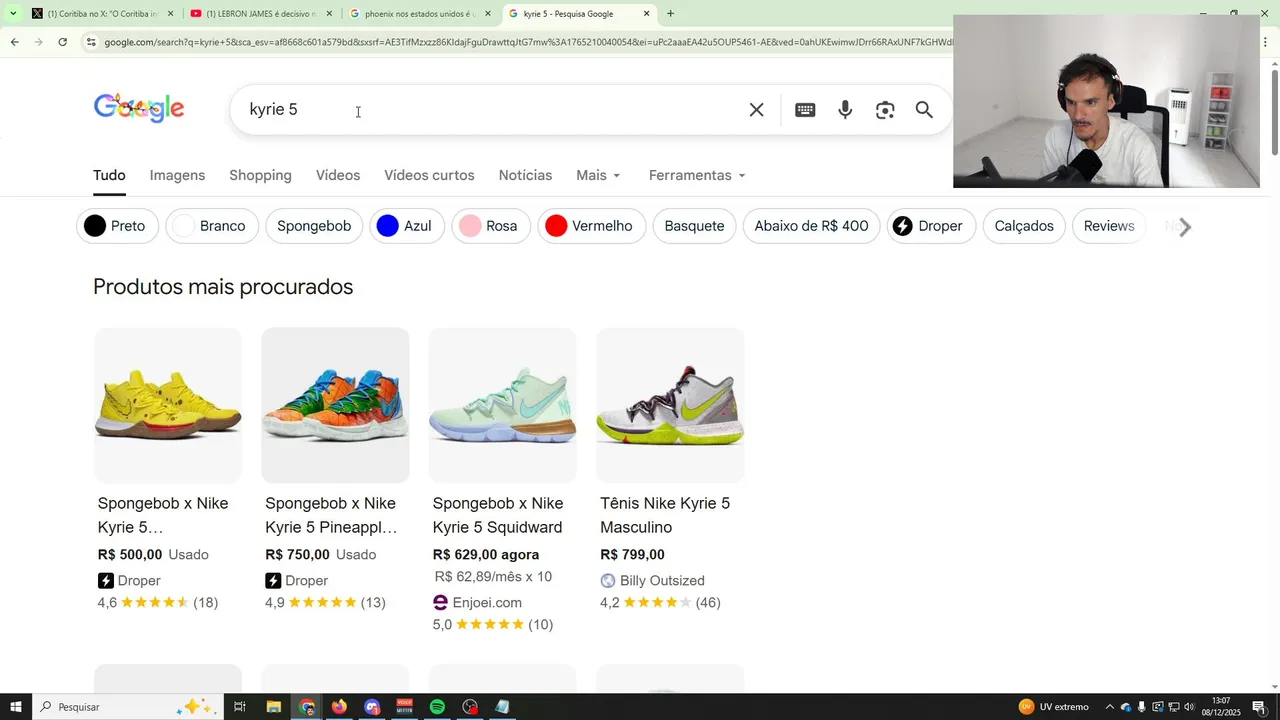Open Voicemeeter from the taskbar
Viewport: 1280px width, 720px height.
404,707
